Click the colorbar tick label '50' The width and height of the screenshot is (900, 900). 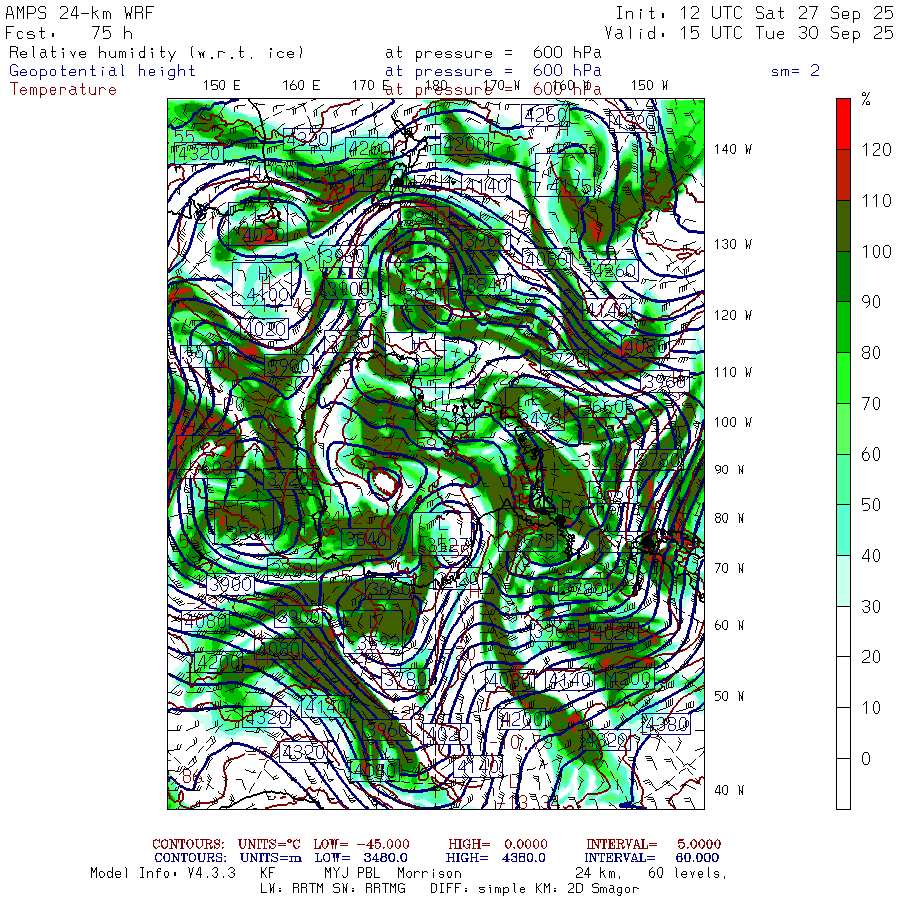pyautogui.click(x=871, y=505)
